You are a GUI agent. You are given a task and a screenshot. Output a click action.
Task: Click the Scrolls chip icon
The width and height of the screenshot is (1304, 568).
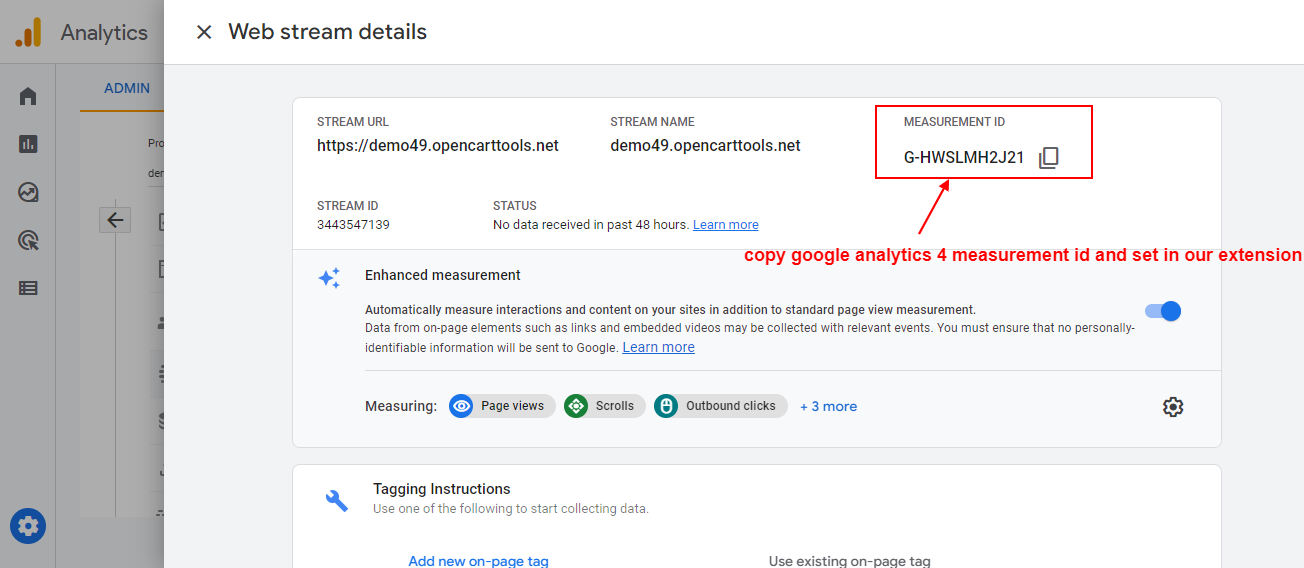576,406
